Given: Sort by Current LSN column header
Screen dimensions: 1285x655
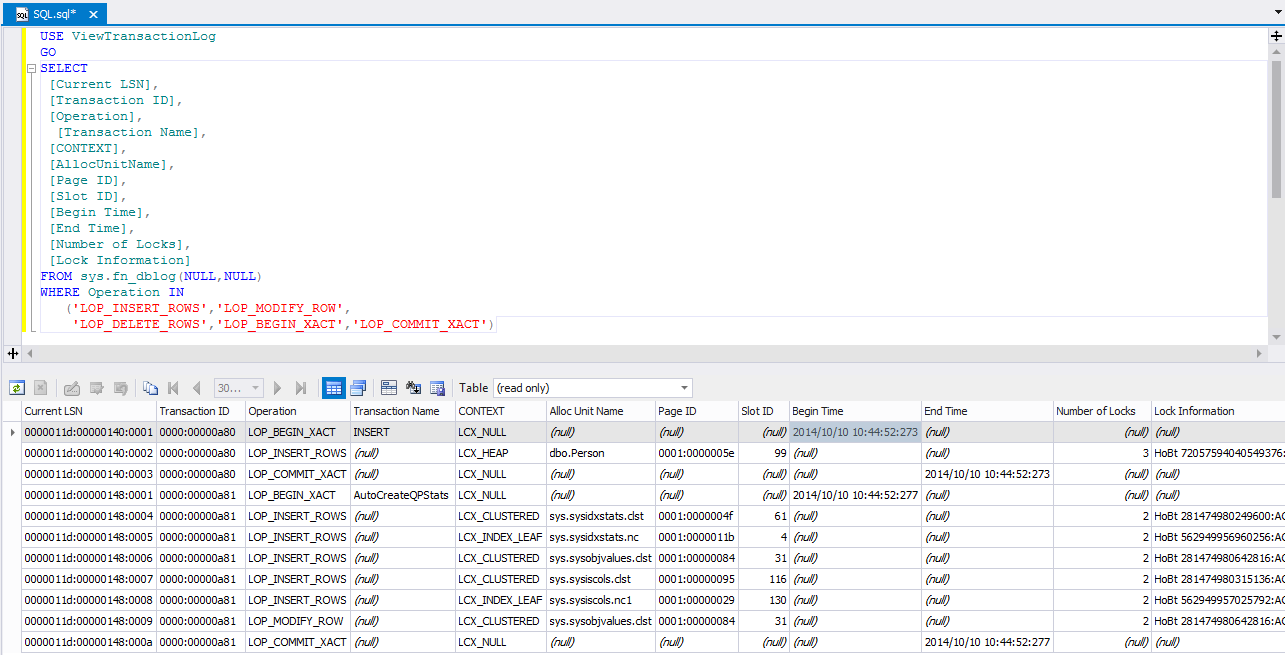Looking at the screenshot, I should tap(88, 411).
